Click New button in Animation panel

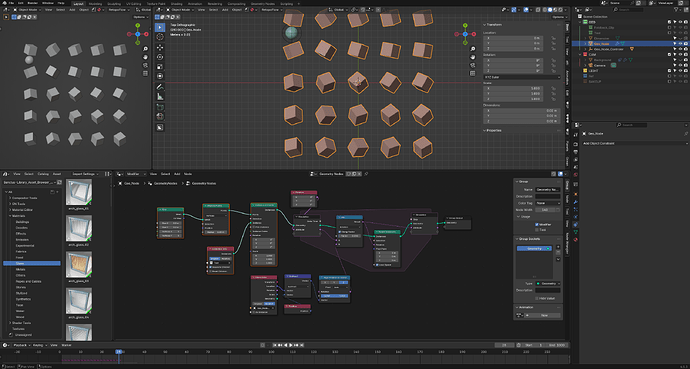tap(544, 315)
